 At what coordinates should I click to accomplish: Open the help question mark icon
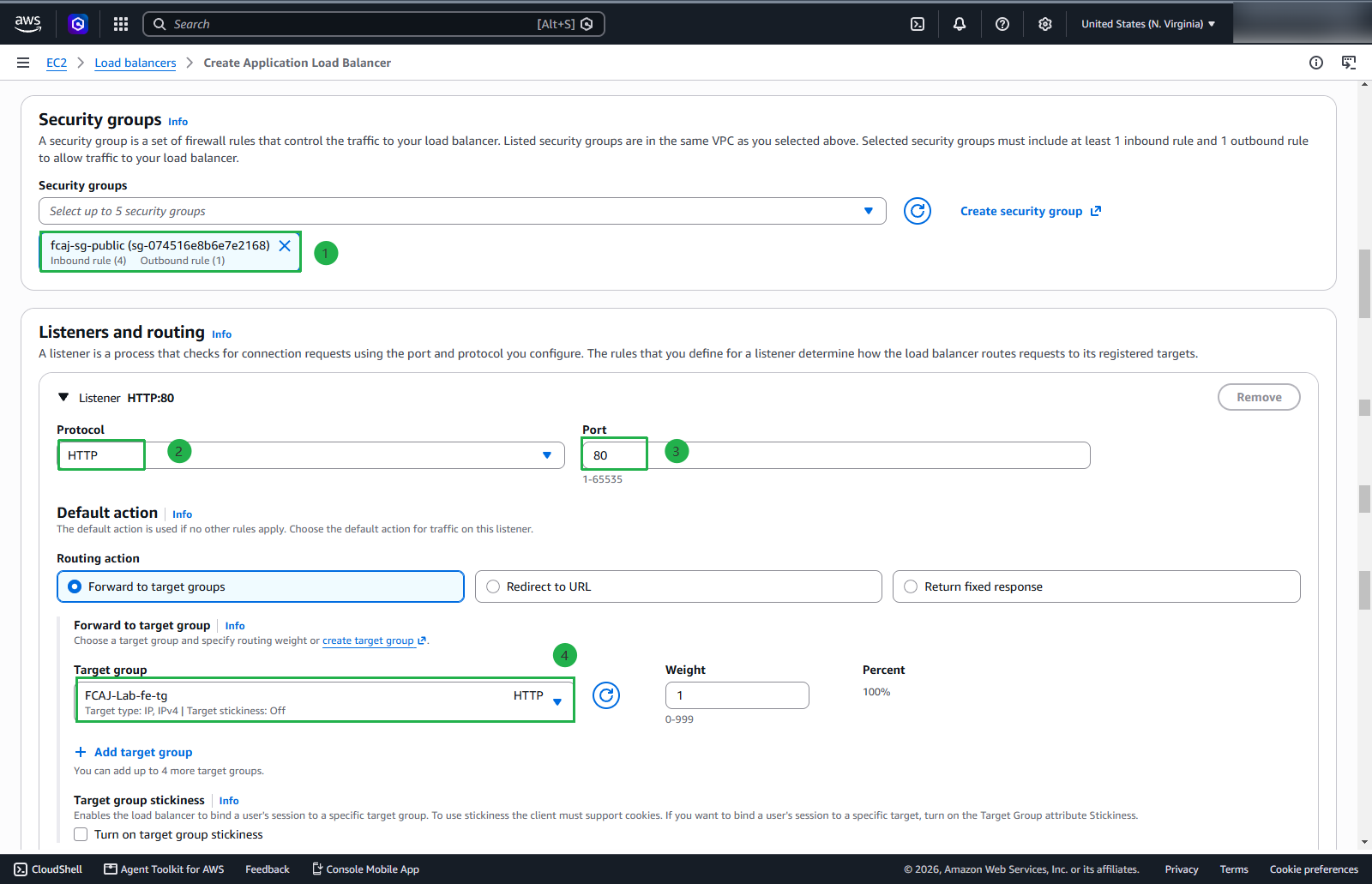(1002, 24)
